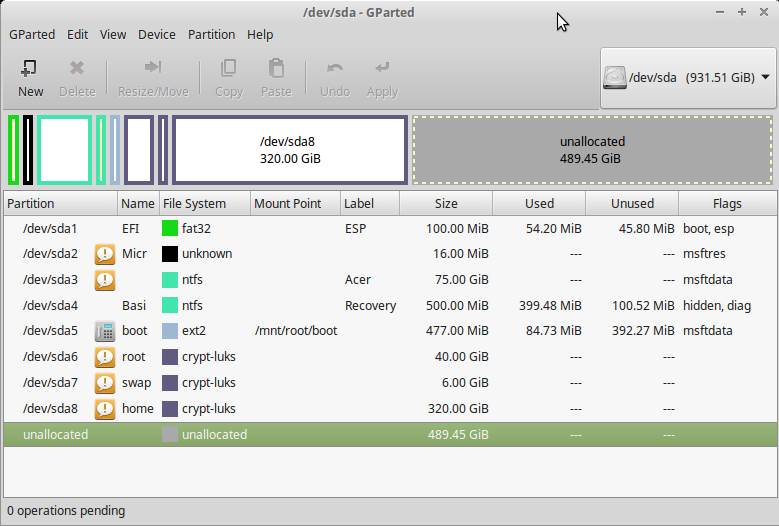
Task: Sort by the Used column header
Action: tap(539, 204)
